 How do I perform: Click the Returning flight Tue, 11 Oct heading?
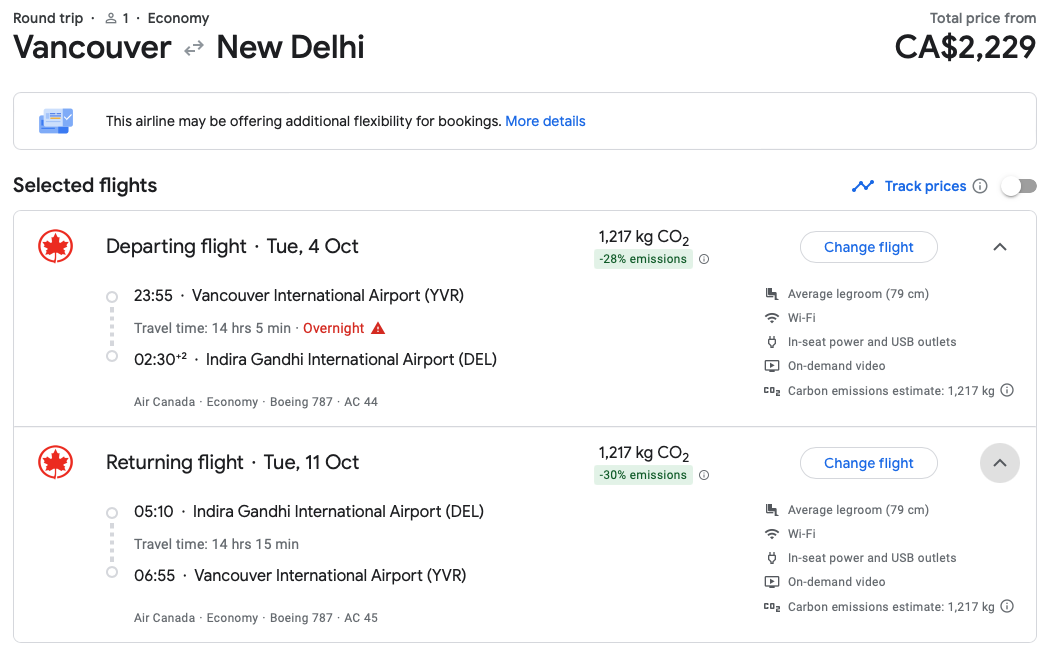pyautogui.click(x=232, y=462)
